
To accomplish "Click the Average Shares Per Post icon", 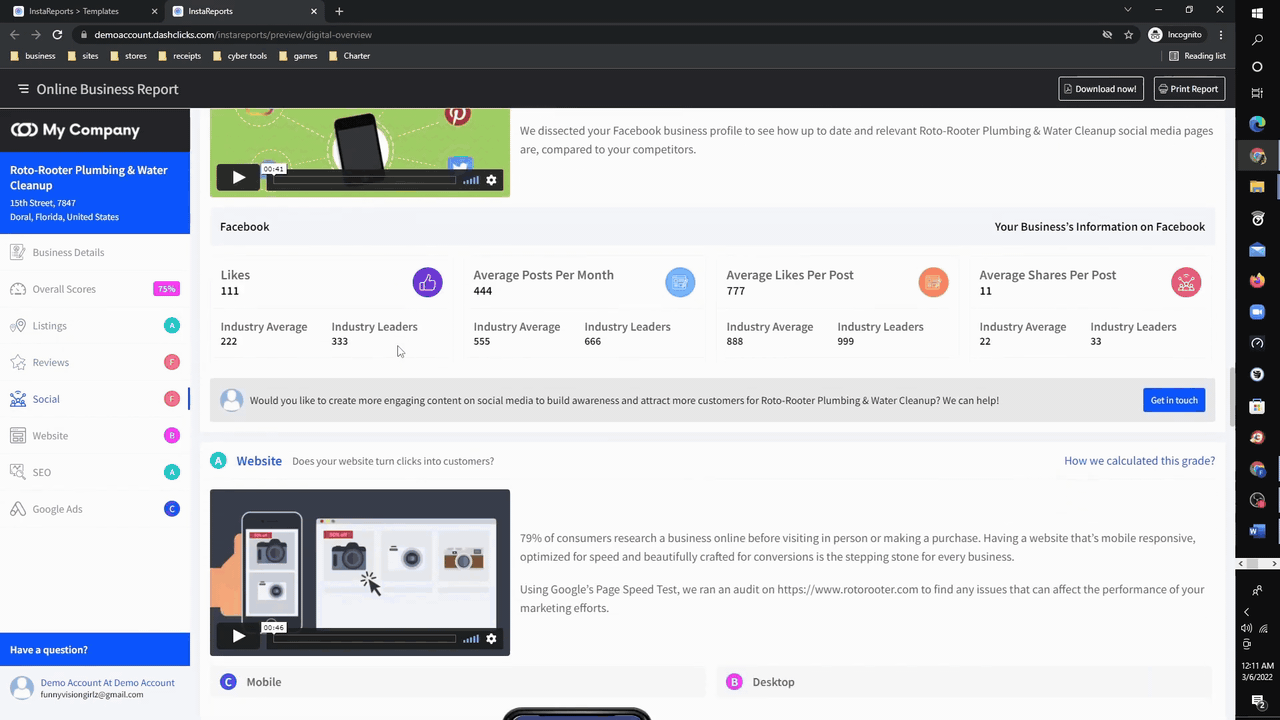I will tap(1186, 283).
